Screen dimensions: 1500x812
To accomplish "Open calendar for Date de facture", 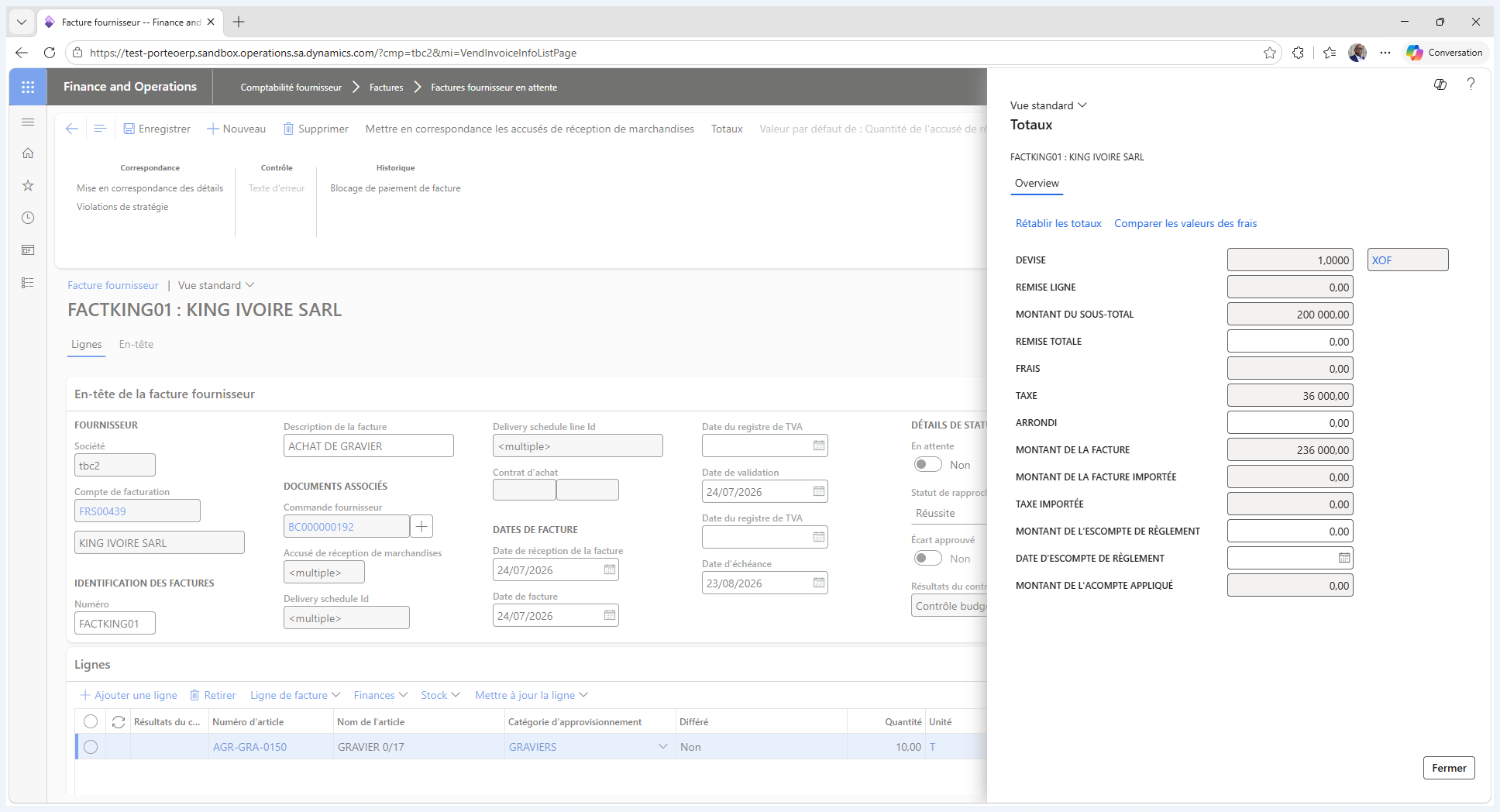I will point(610,615).
